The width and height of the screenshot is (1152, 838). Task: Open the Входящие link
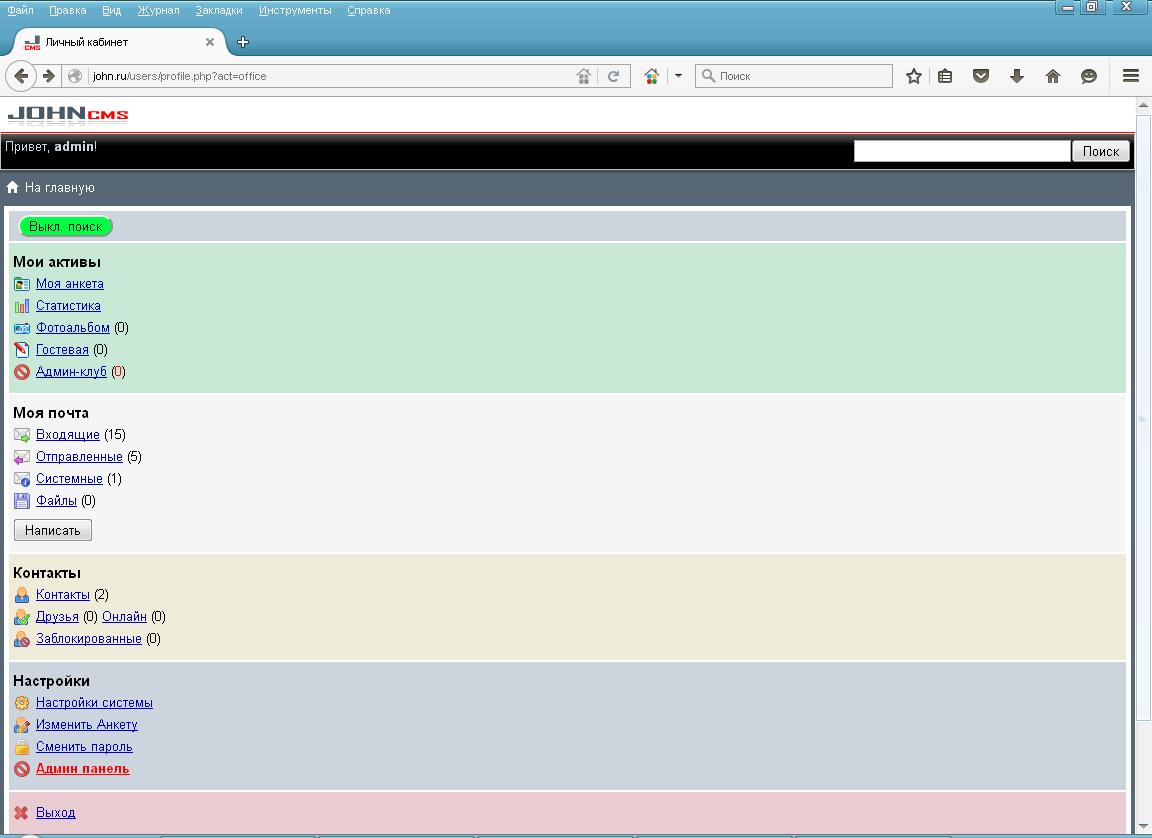(x=68, y=435)
